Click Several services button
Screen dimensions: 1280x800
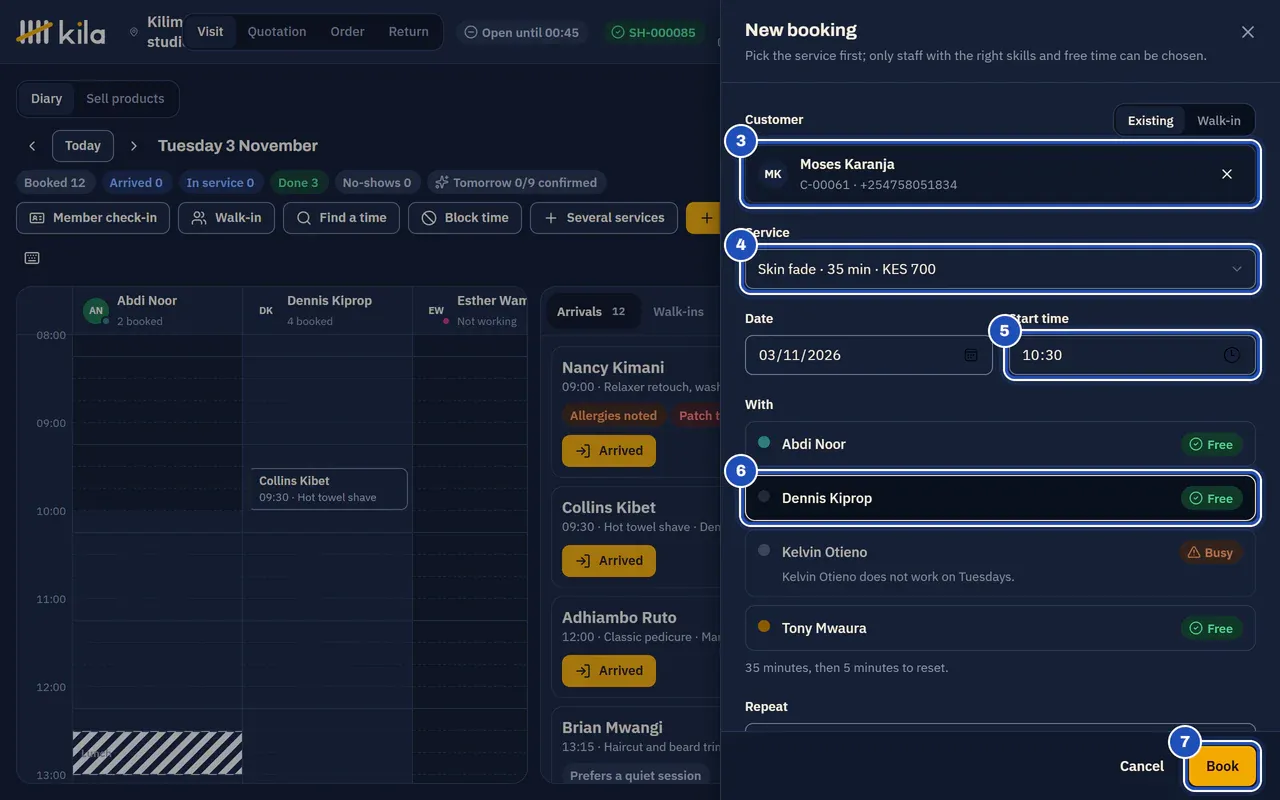coord(604,218)
